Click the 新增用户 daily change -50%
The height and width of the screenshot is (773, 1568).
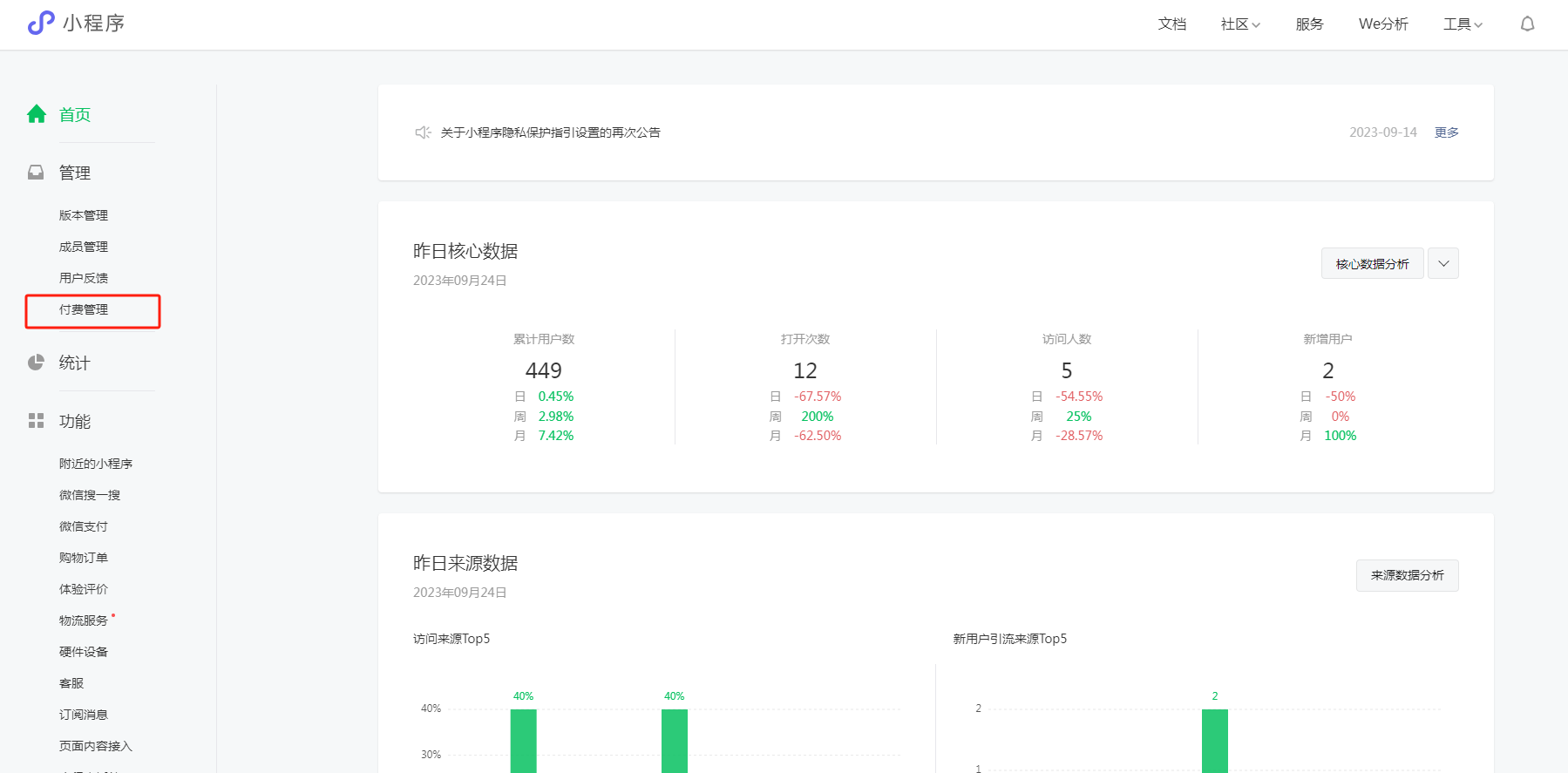[x=1341, y=397]
